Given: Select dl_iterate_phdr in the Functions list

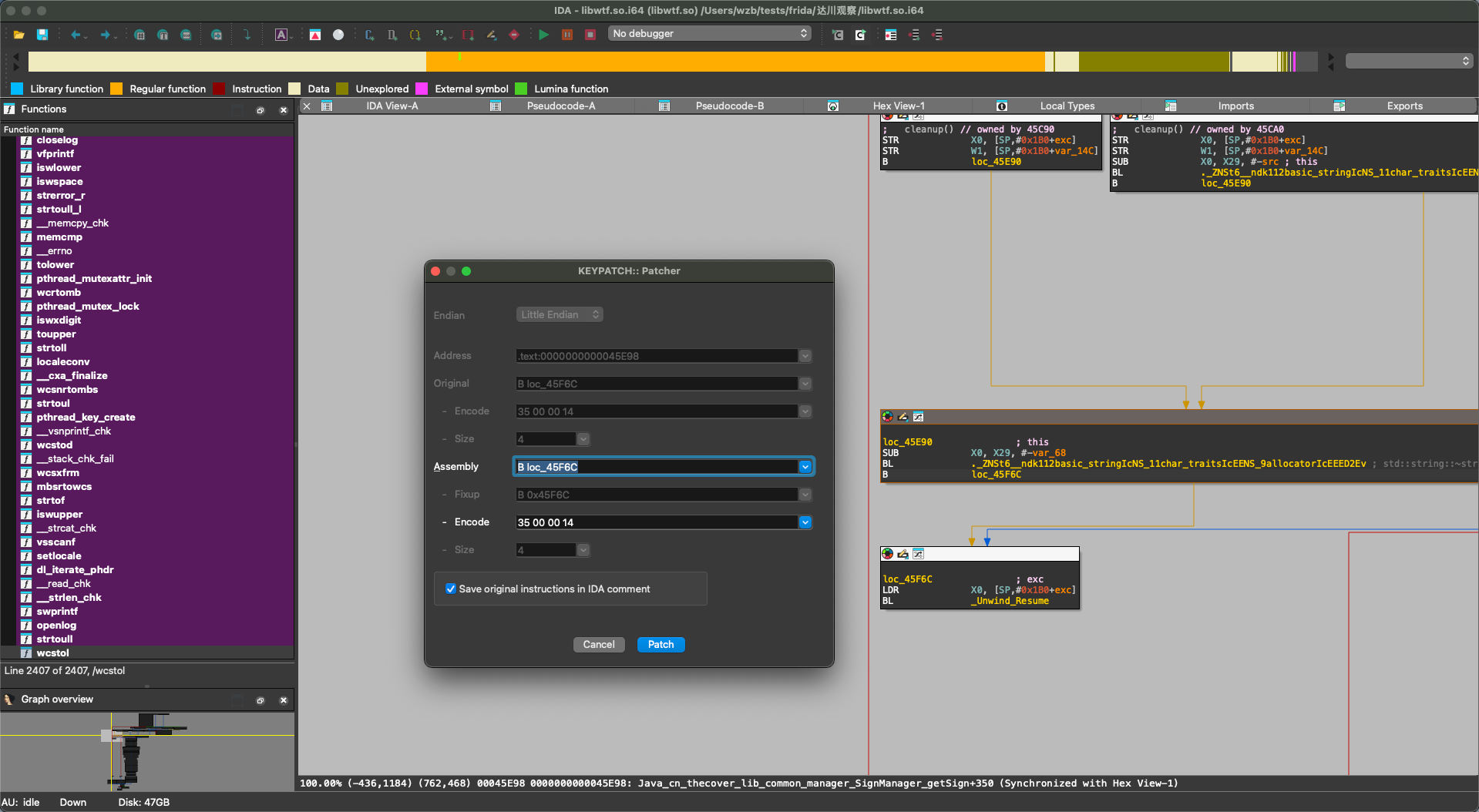Looking at the screenshot, I should [75, 570].
